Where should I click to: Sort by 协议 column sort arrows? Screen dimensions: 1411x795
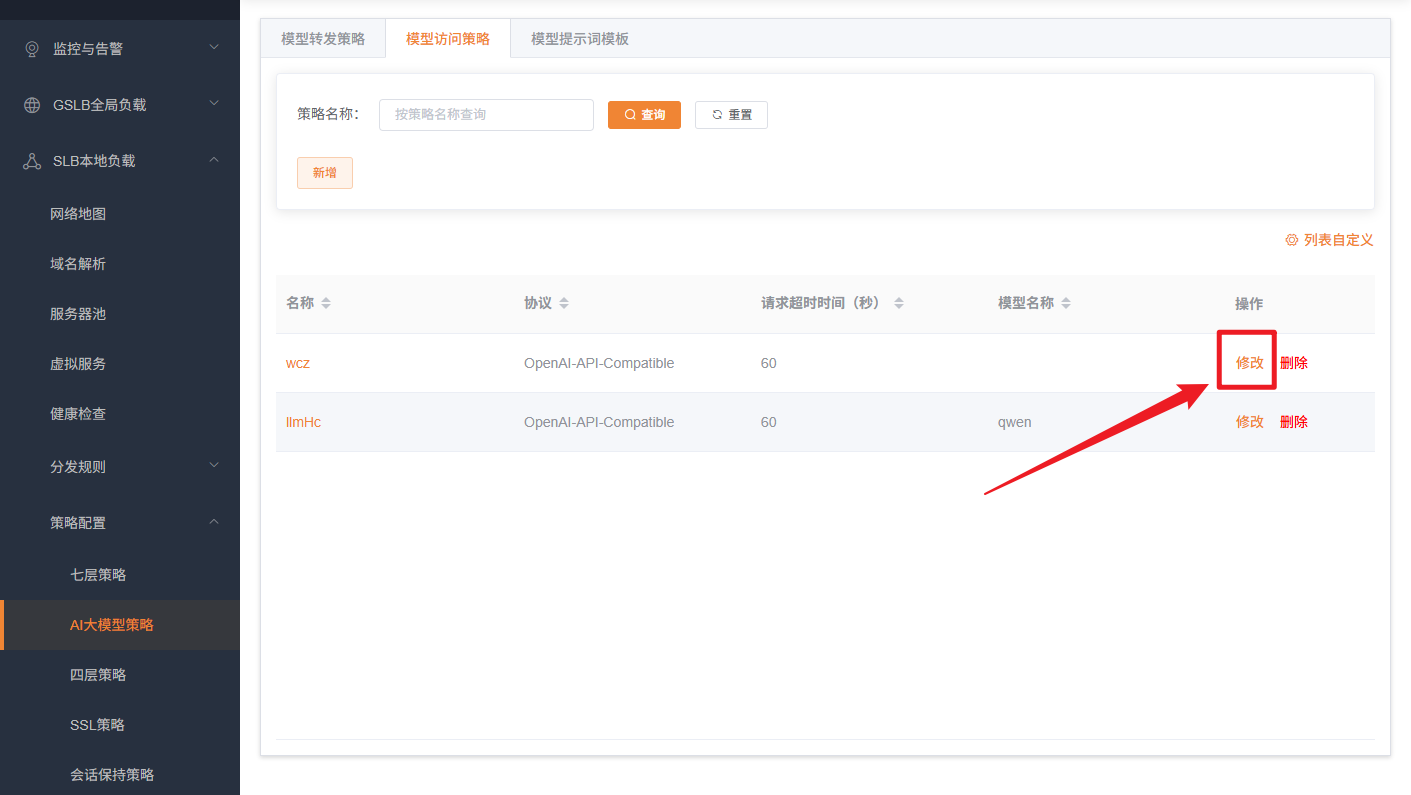click(x=564, y=303)
